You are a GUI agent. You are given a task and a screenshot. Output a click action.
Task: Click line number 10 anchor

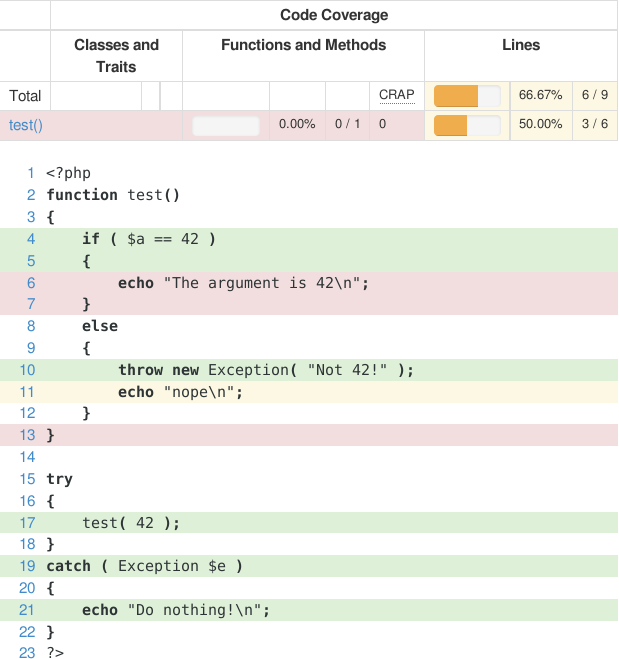(27, 370)
